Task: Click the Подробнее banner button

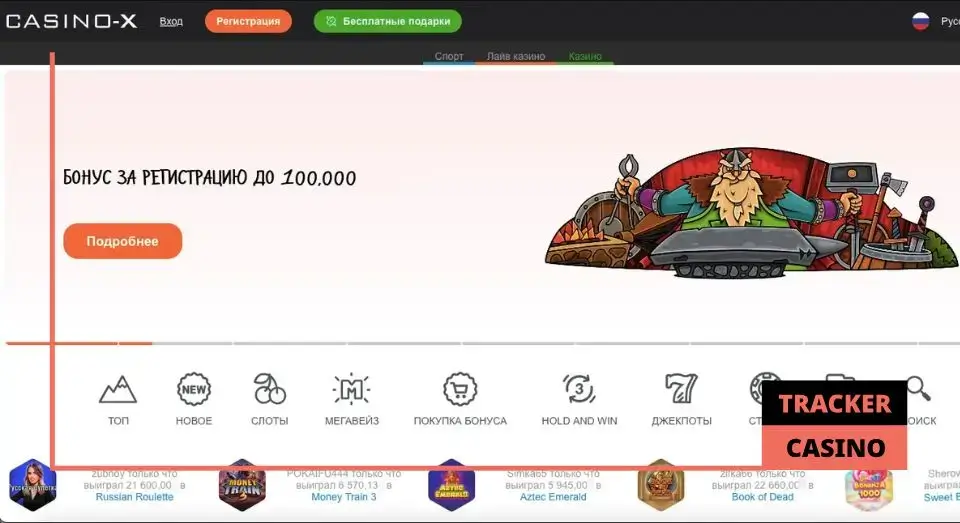Action: tap(122, 241)
